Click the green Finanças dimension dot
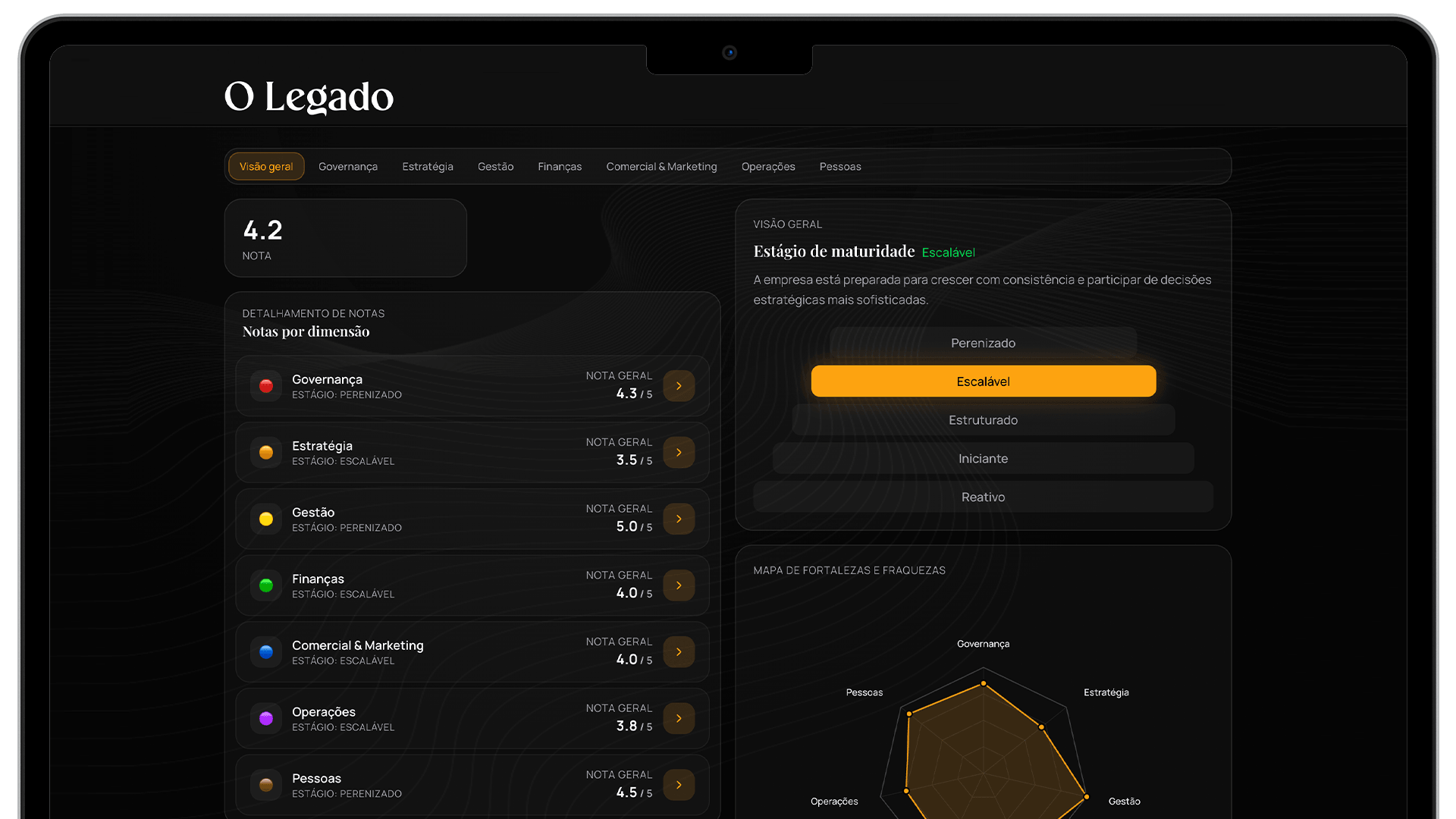 pyautogui.click(x=266, y=585)
